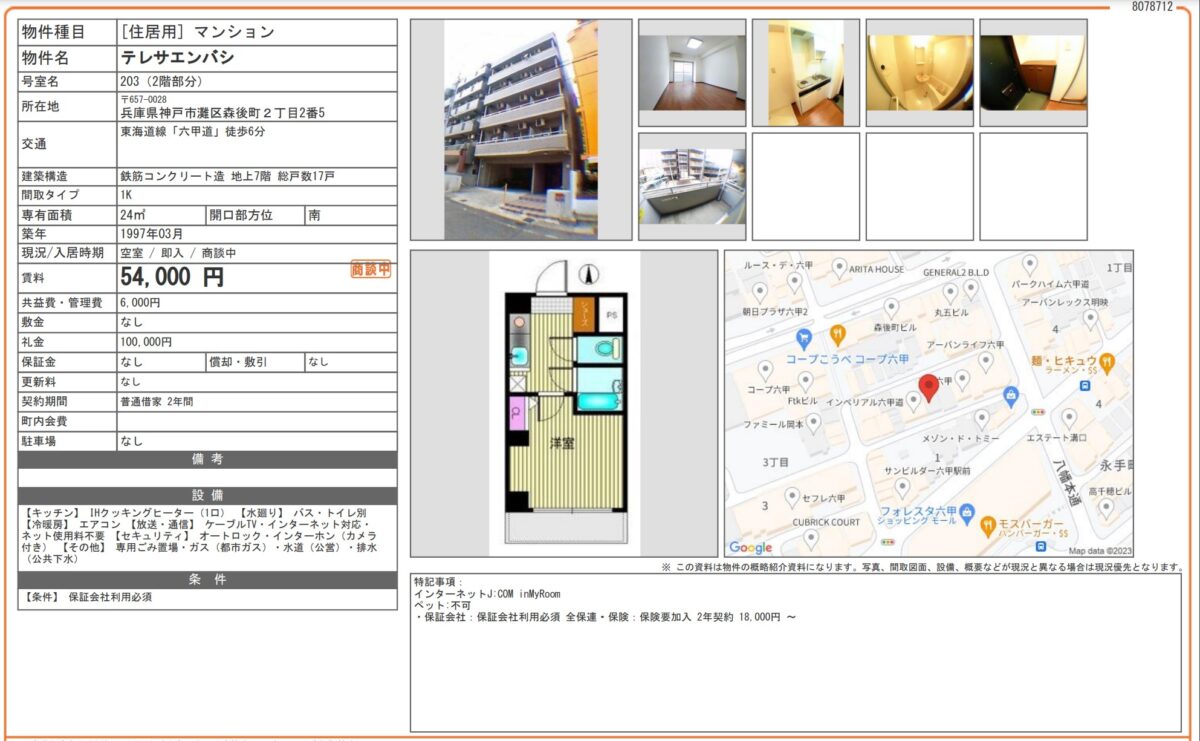
Task: Click the red location pin on map
Action: (x=928, y=388)
